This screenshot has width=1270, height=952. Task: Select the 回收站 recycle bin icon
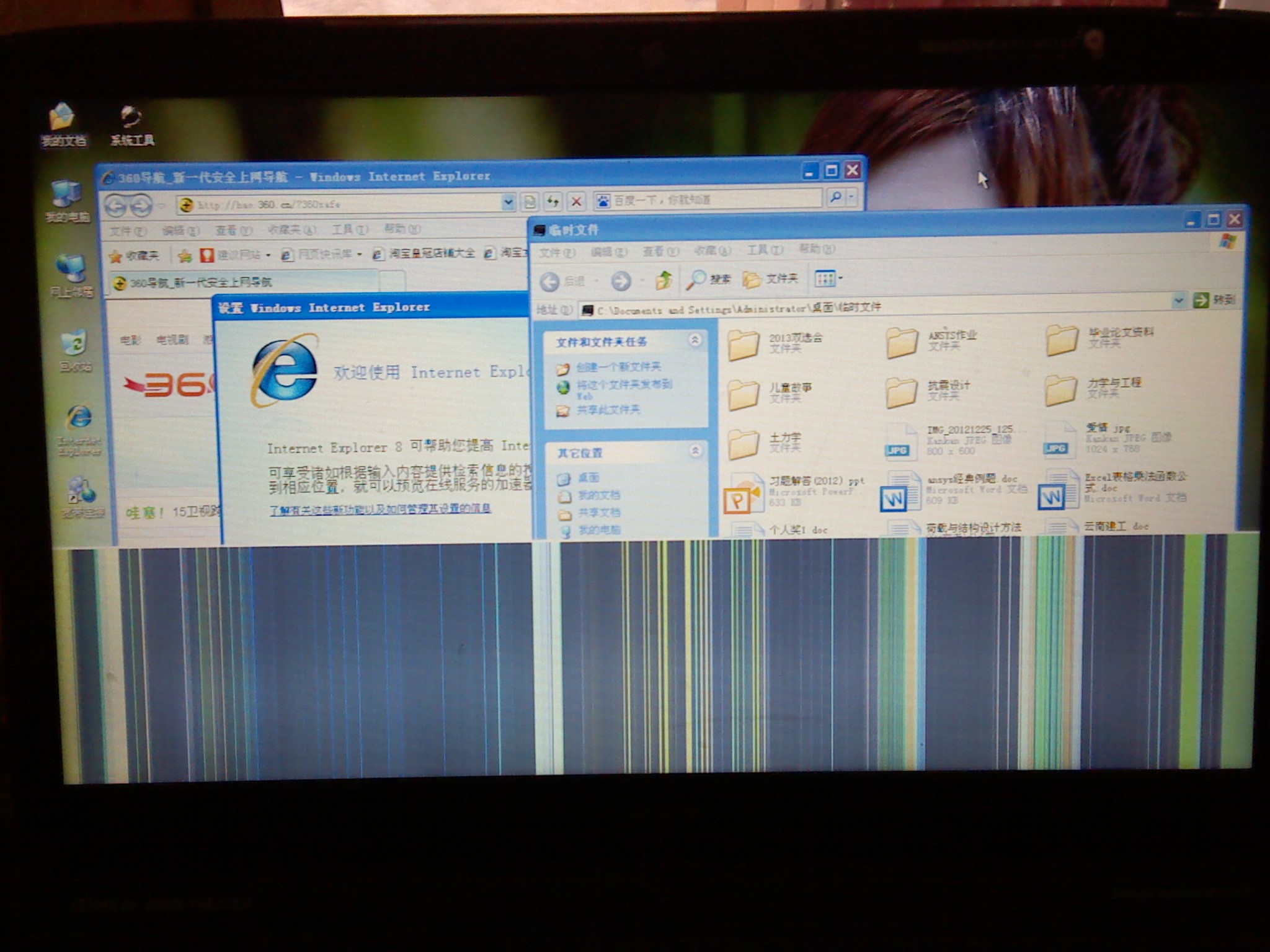coord(76,351)
